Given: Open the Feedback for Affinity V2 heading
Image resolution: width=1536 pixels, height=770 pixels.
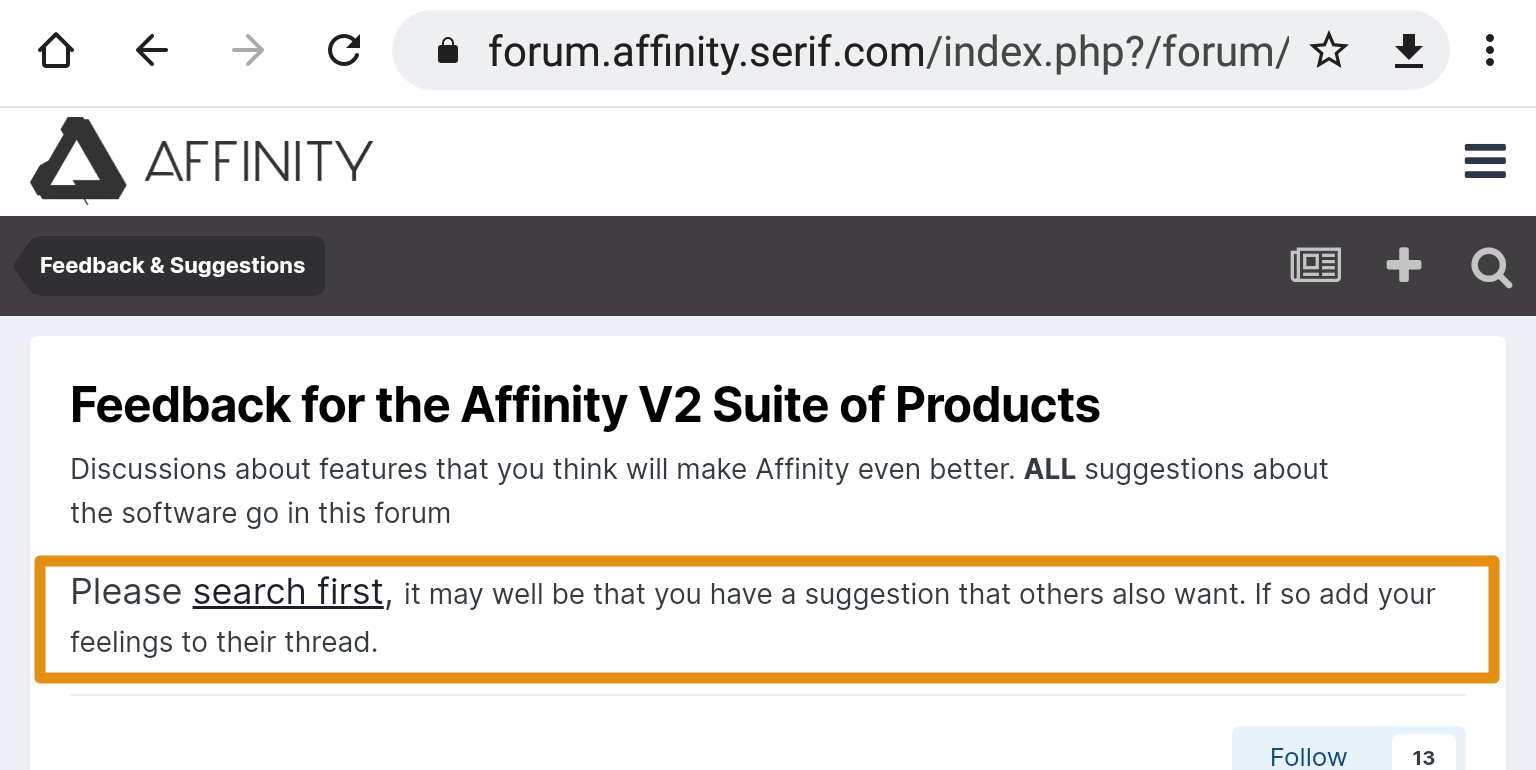Looking at the screenshot, I should (585, 404).
